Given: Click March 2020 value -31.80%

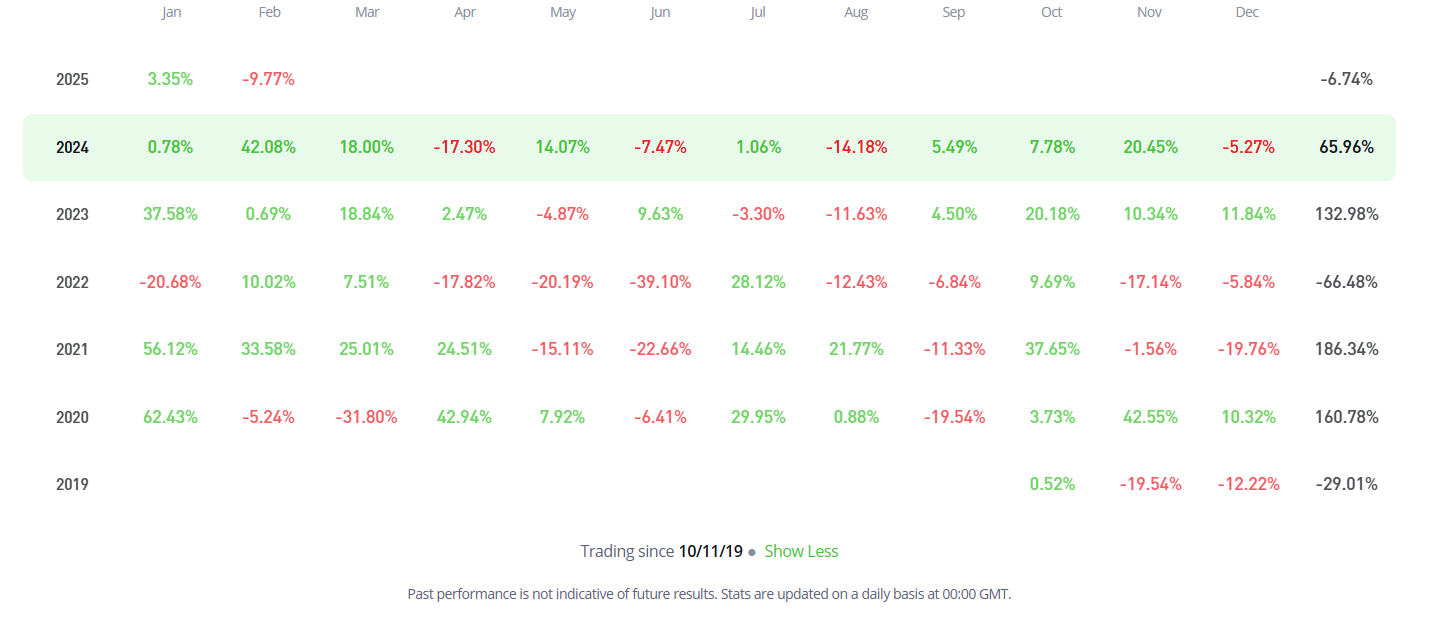Looking at the screenshot, I should click(366, 417).
